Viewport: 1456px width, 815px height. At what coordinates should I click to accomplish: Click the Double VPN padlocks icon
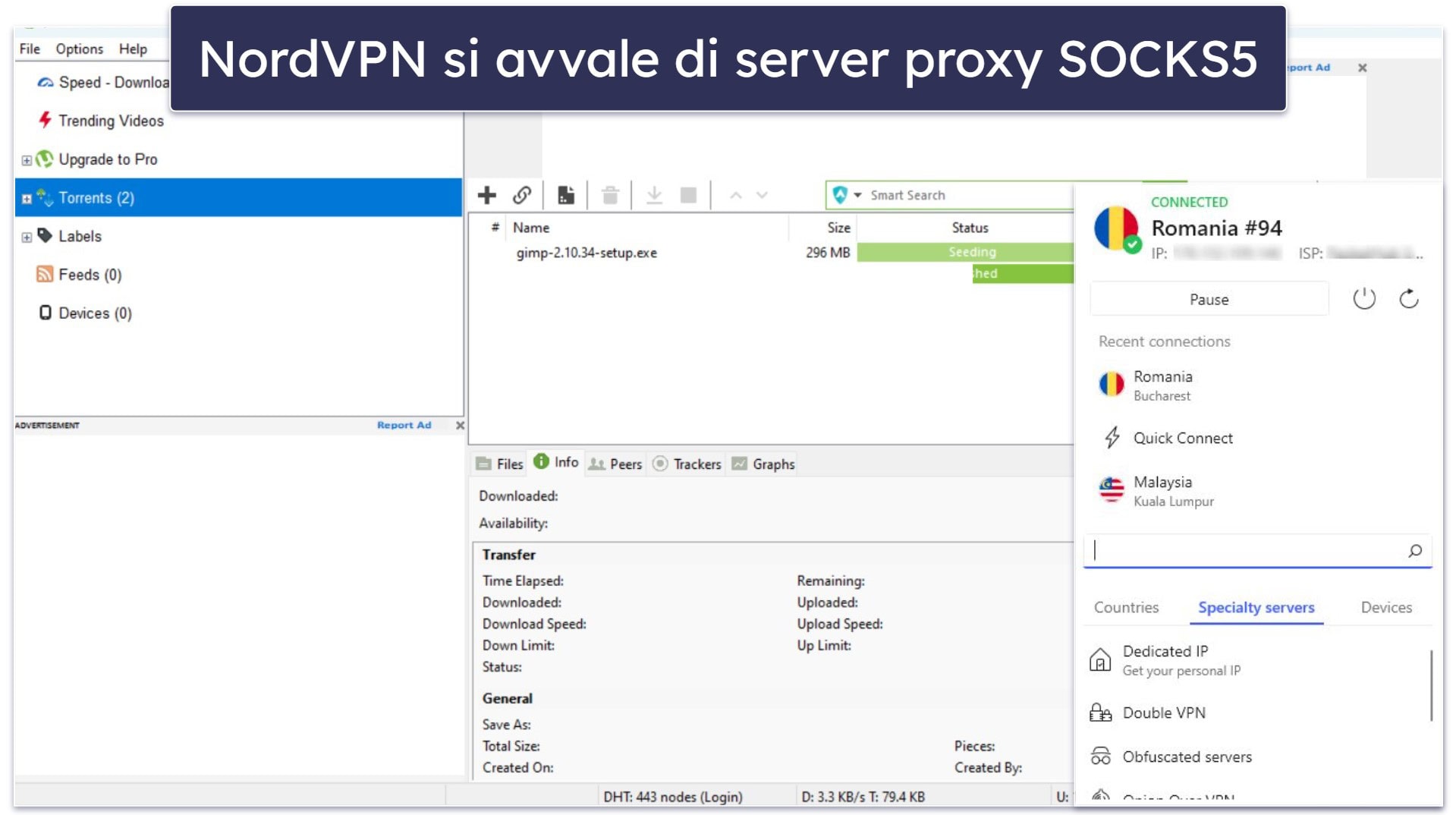coord(1100,713)
